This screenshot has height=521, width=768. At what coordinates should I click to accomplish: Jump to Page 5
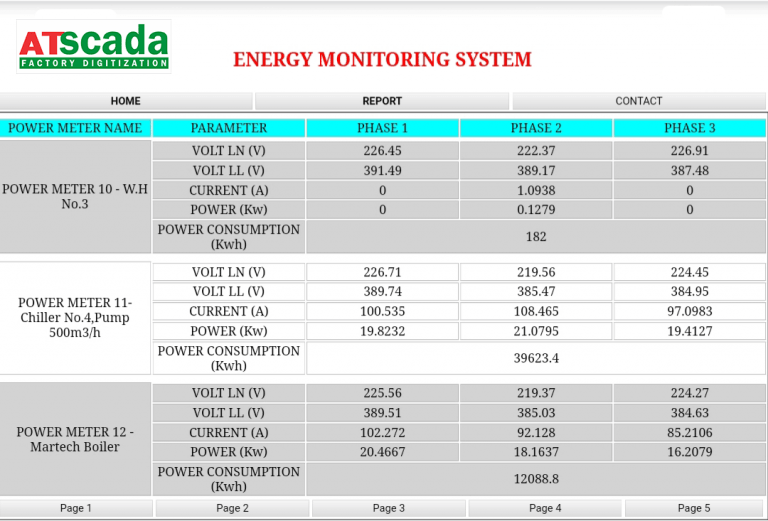pyautogui.click(x=694, y=508)
